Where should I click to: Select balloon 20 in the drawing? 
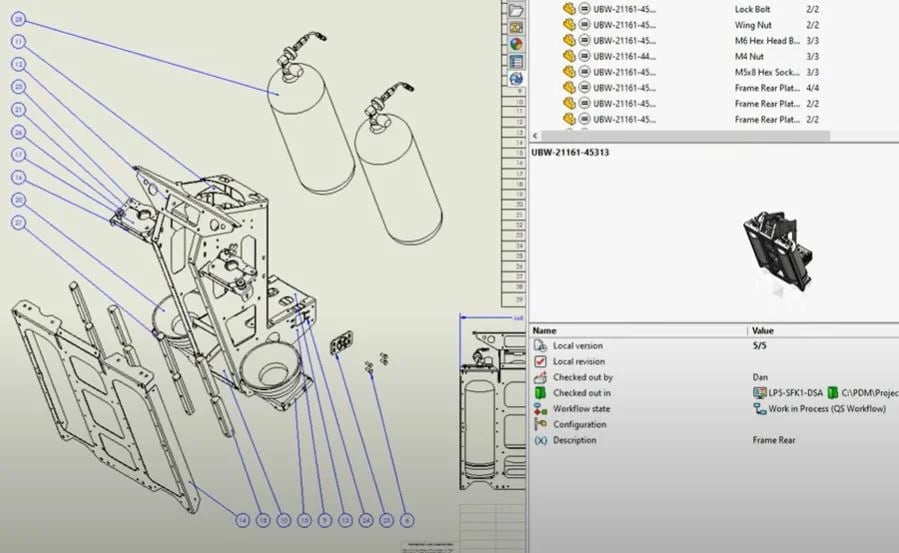pyautogui.click(x=18, y=199)
